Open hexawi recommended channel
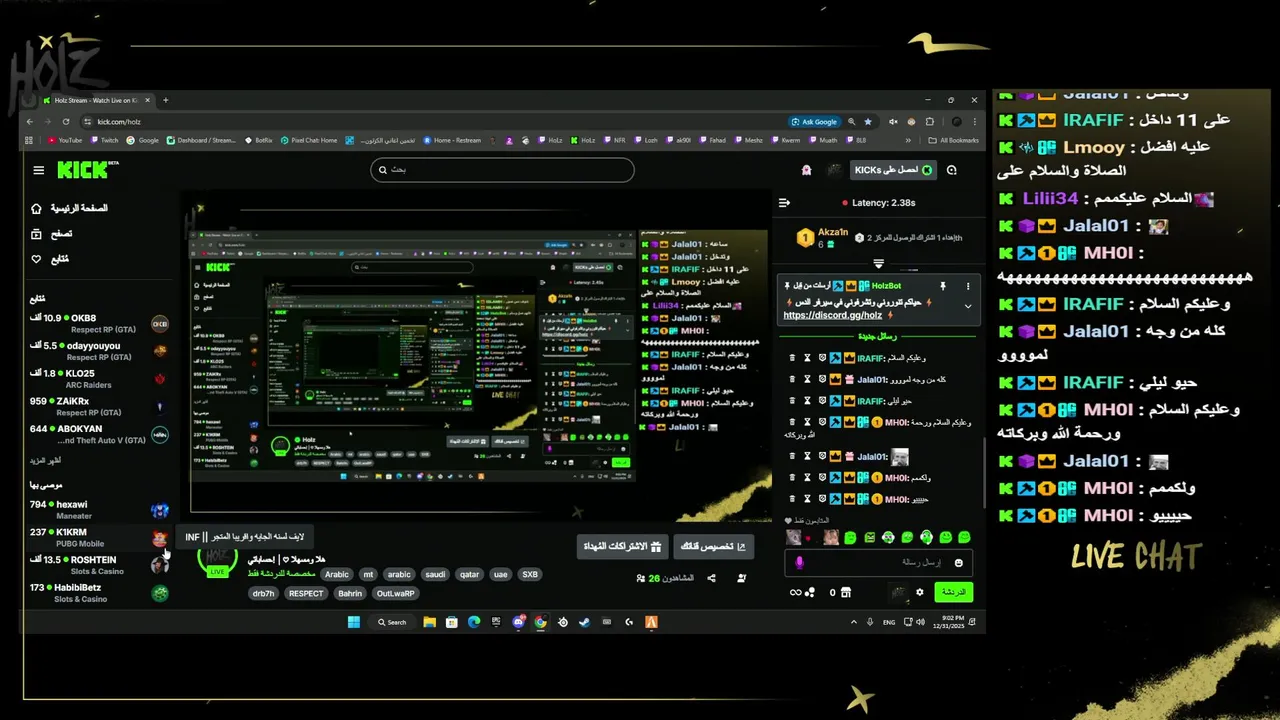The height and width of the screenshot is (720, 1280). click(99, 510)
